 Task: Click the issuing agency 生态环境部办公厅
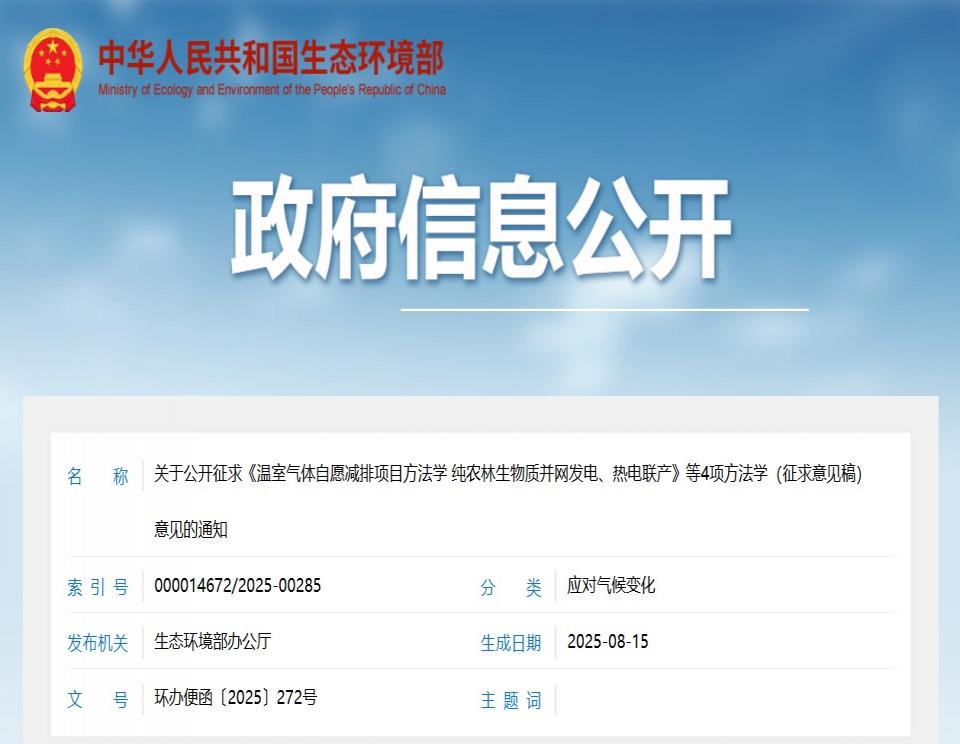pyautogui.click(x=212, y=641)
